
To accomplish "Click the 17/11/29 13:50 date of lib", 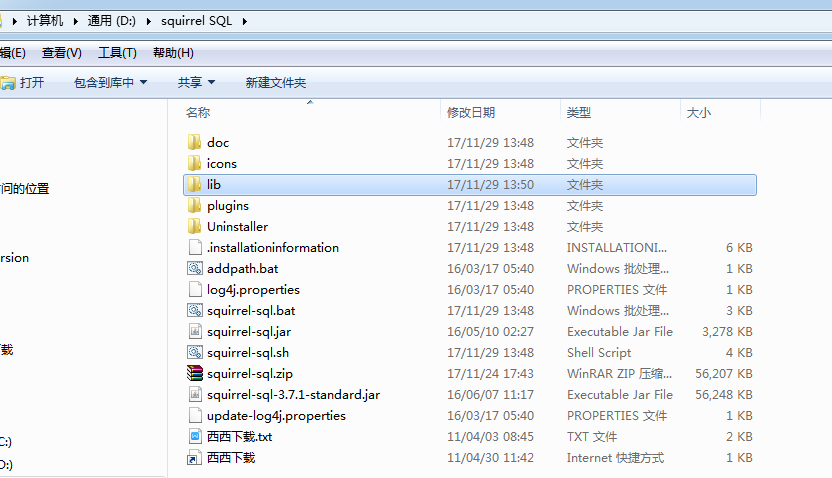I will click(x=490, y=185).
